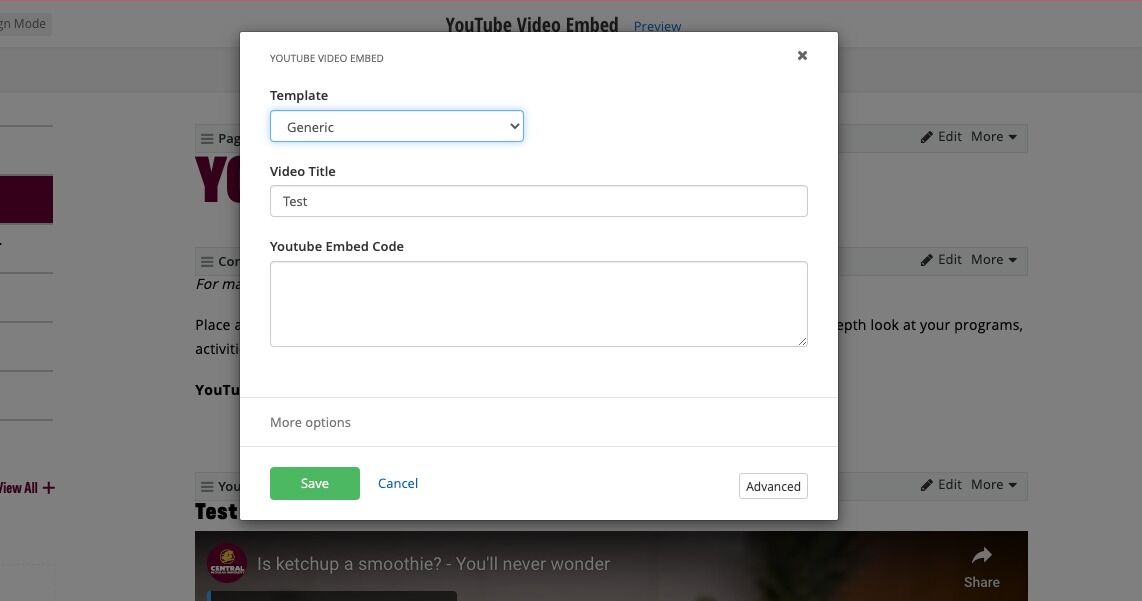The height and width of the screenshot is (601, 1142).
Task: Click the drag handle icon on Content widget
Action: point(208,262)
